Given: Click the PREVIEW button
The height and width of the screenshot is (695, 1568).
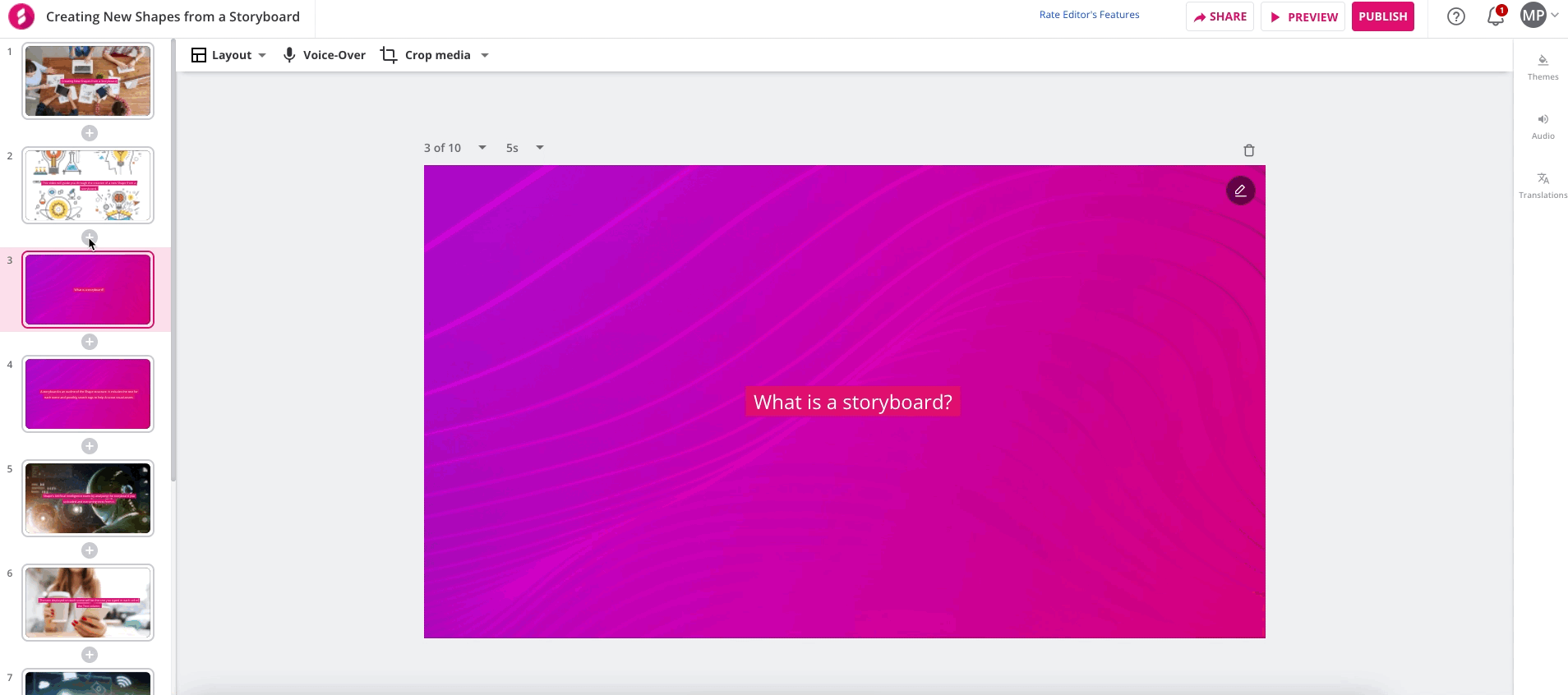Looking at the screenshot, I should (1303, 16).
